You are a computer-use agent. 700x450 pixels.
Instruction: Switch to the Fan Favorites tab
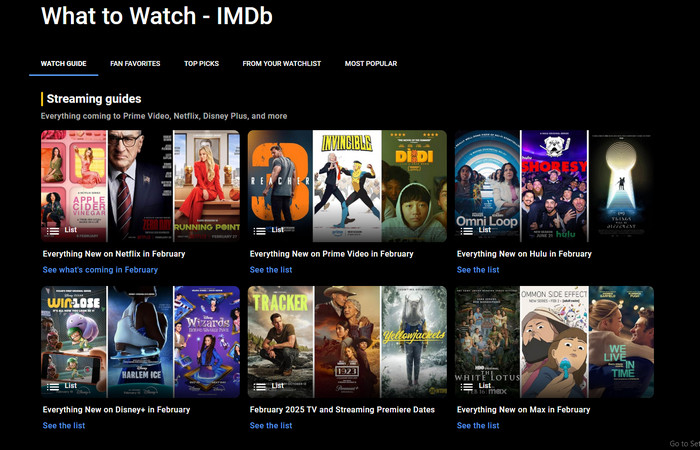coord(135,63)
